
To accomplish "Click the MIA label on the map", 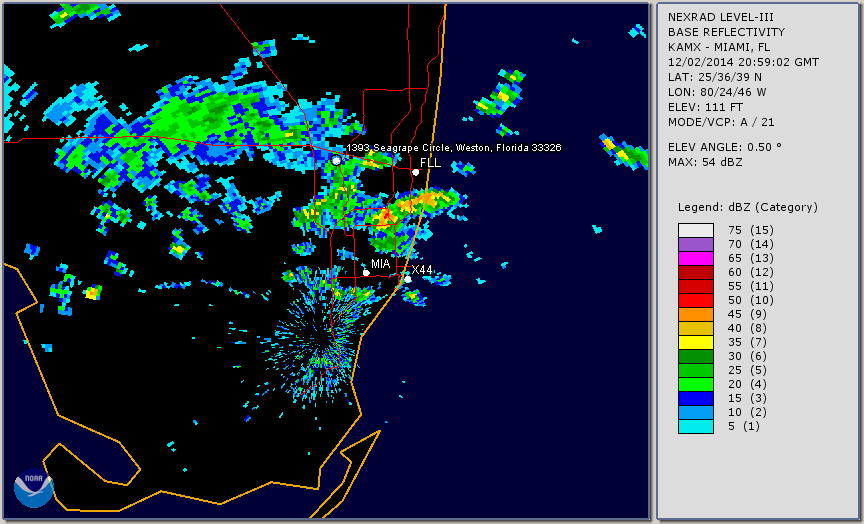I will [380, 264].
